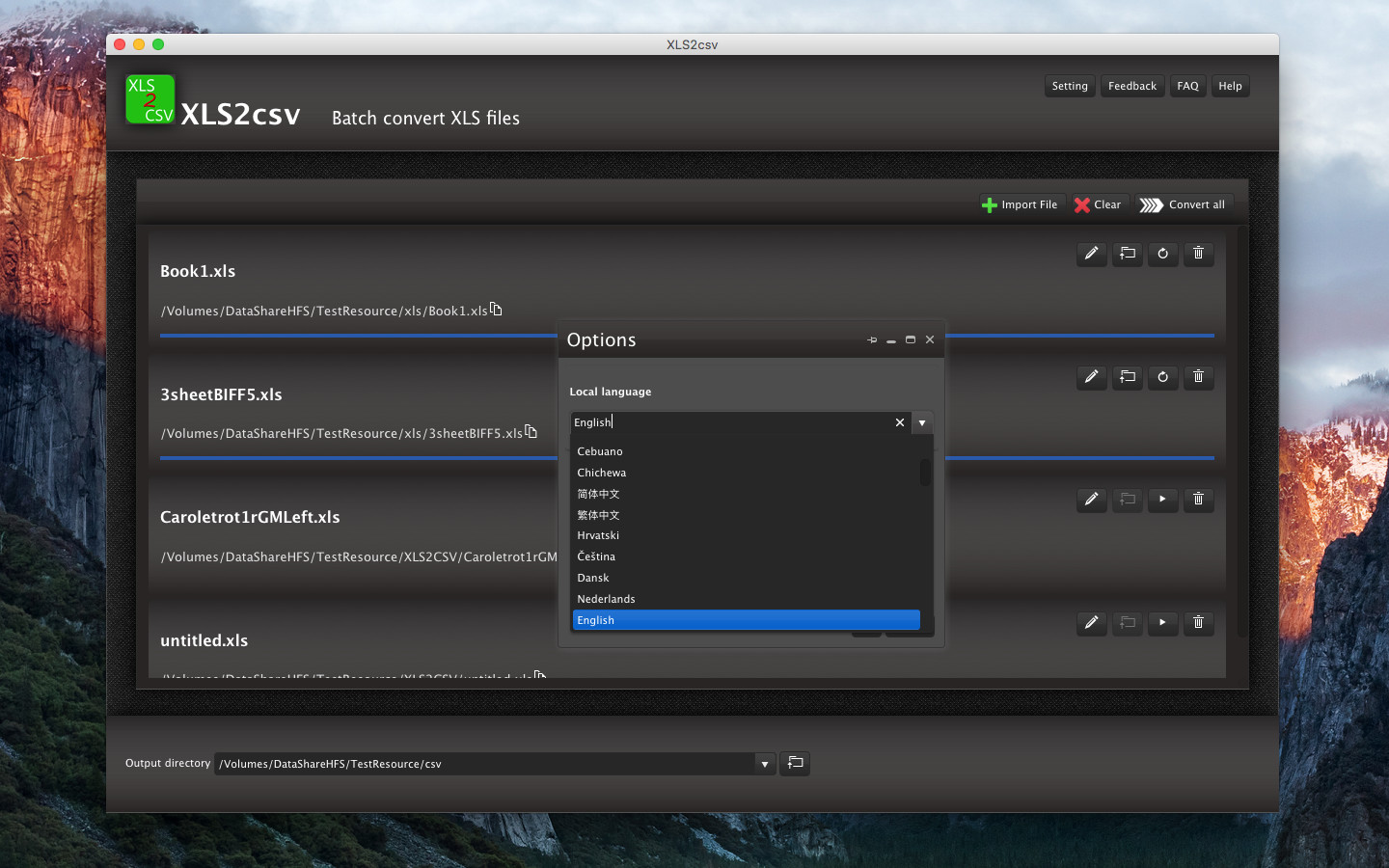This screenshot has width=1389, height=868.
Task: Copy the Book1.xls file path icon
Action: (x=496, y=310)
